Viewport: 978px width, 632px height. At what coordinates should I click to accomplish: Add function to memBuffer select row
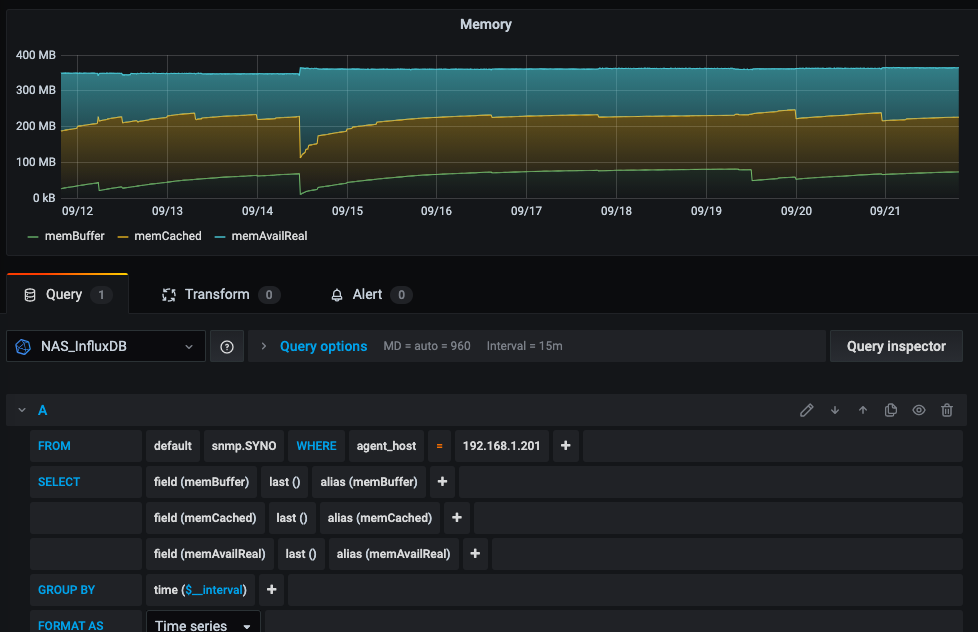(x=442, y=482)
